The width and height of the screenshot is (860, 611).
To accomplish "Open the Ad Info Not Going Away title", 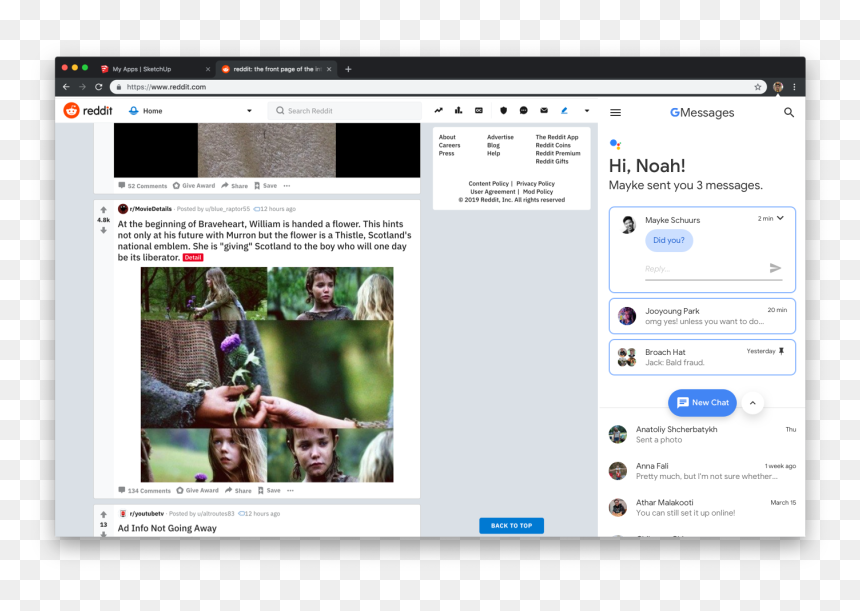I will coord(167,528).
